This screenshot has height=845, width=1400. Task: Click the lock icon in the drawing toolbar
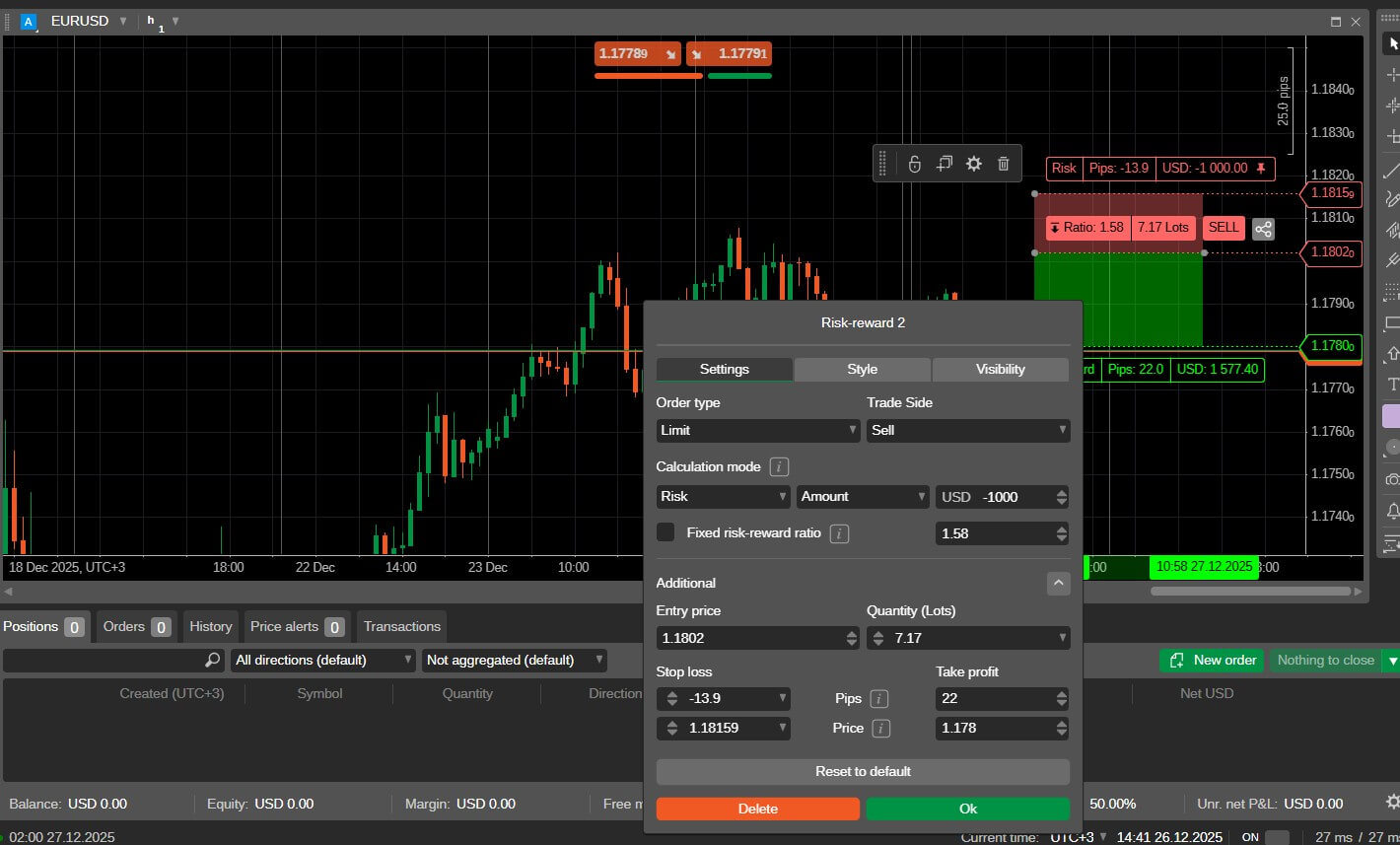pyautogui.click(x=914, y=164)
